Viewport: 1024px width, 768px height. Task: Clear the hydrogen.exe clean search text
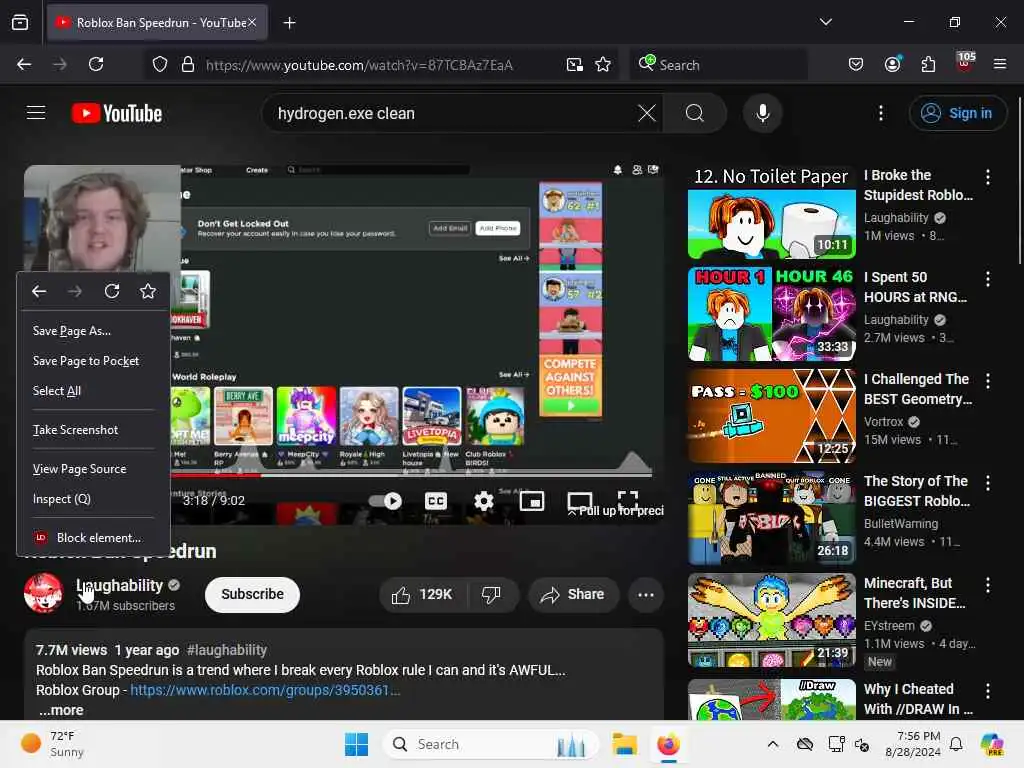[x=647, y=113]
